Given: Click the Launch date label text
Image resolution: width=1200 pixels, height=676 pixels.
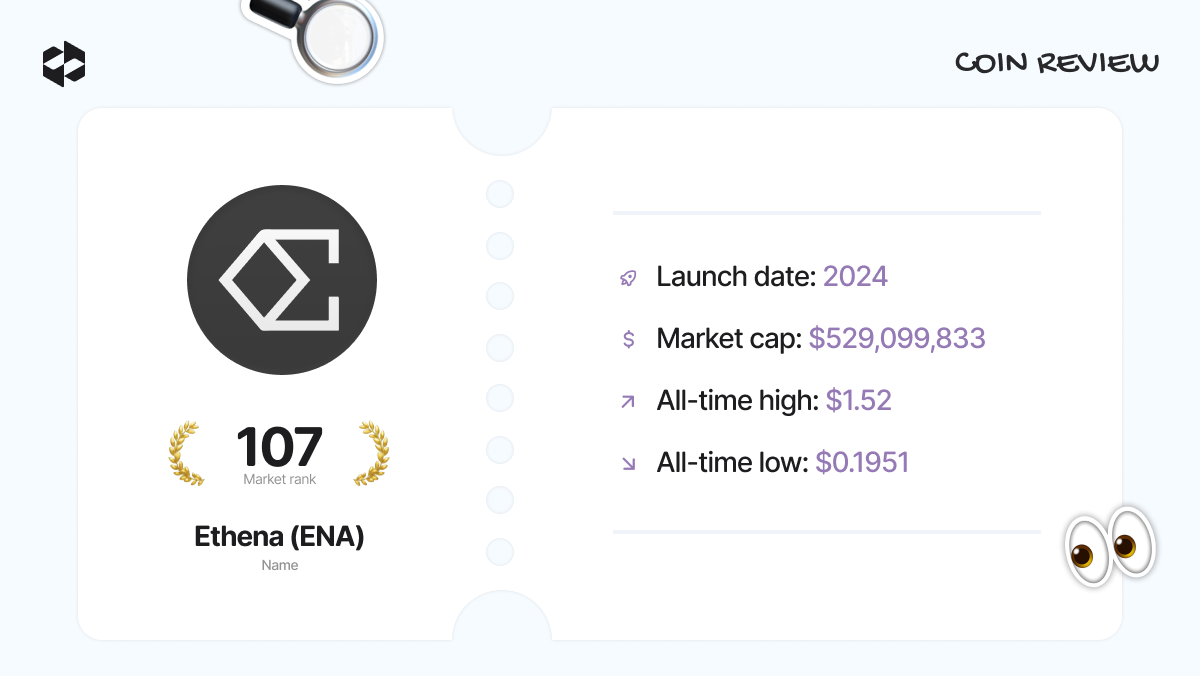Looking at the screenshot, I should pyautogui.click(x=736, y=277).
